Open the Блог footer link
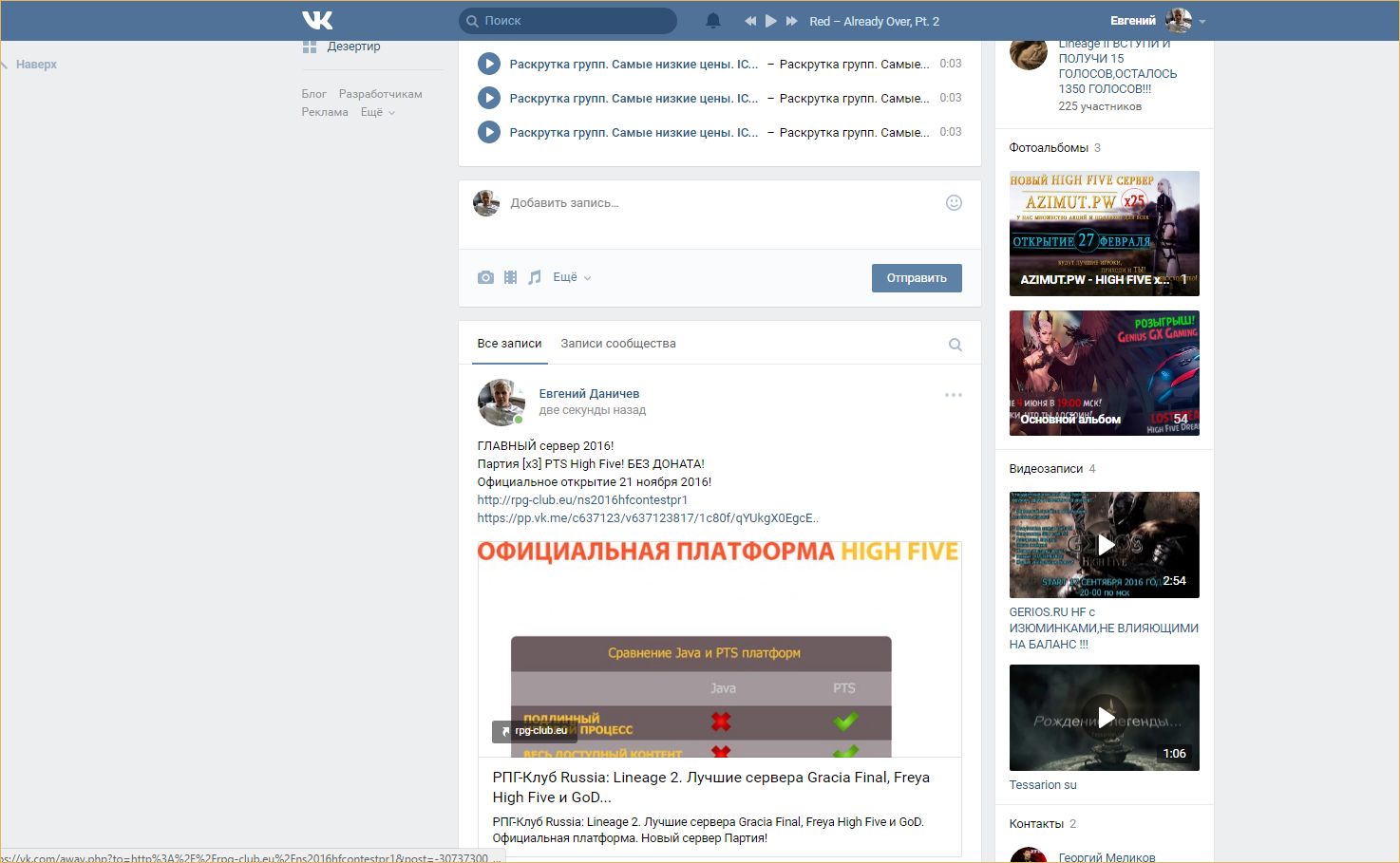Image resolution: width=1400 pixels, height=863 pixels. click(x=313, y=94)
